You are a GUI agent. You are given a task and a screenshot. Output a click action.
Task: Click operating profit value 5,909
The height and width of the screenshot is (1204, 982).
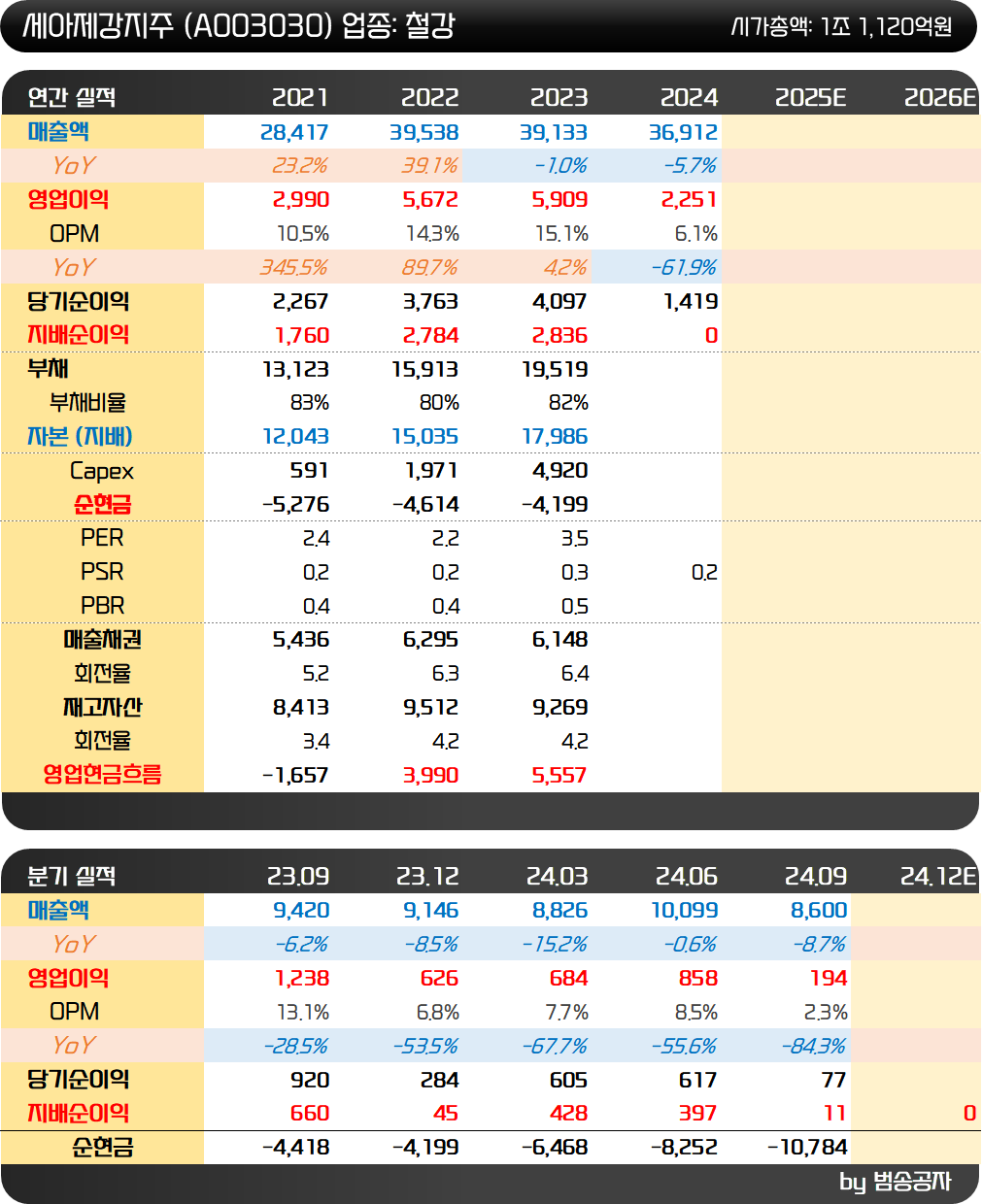pyautogui.click(x=559, y=200)
